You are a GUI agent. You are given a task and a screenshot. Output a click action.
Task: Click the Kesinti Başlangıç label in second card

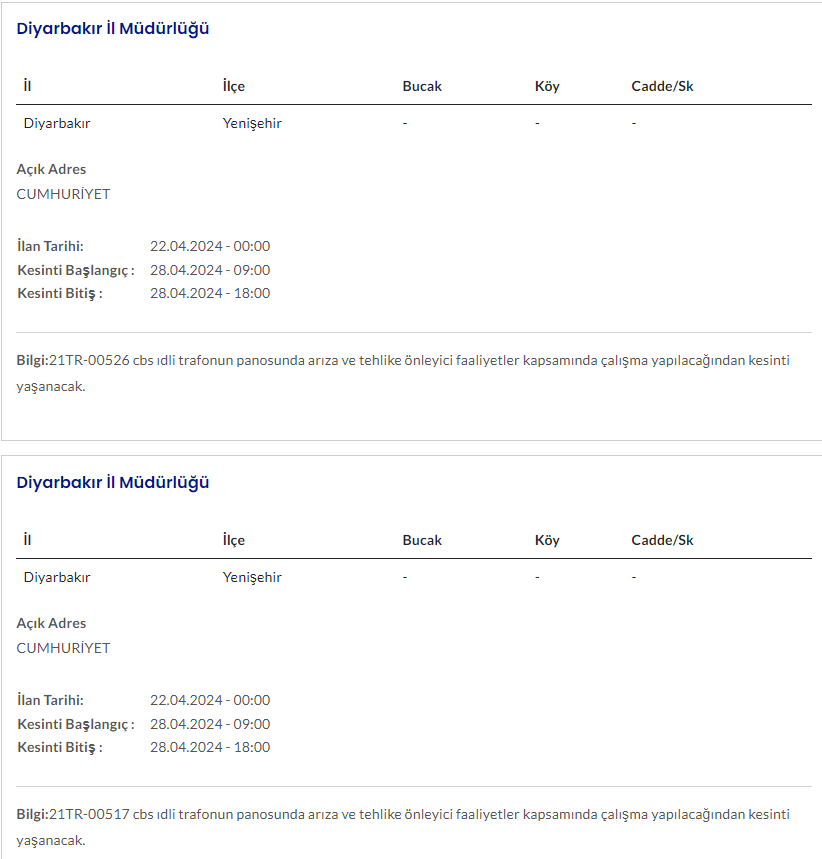[x=76, y=724]
